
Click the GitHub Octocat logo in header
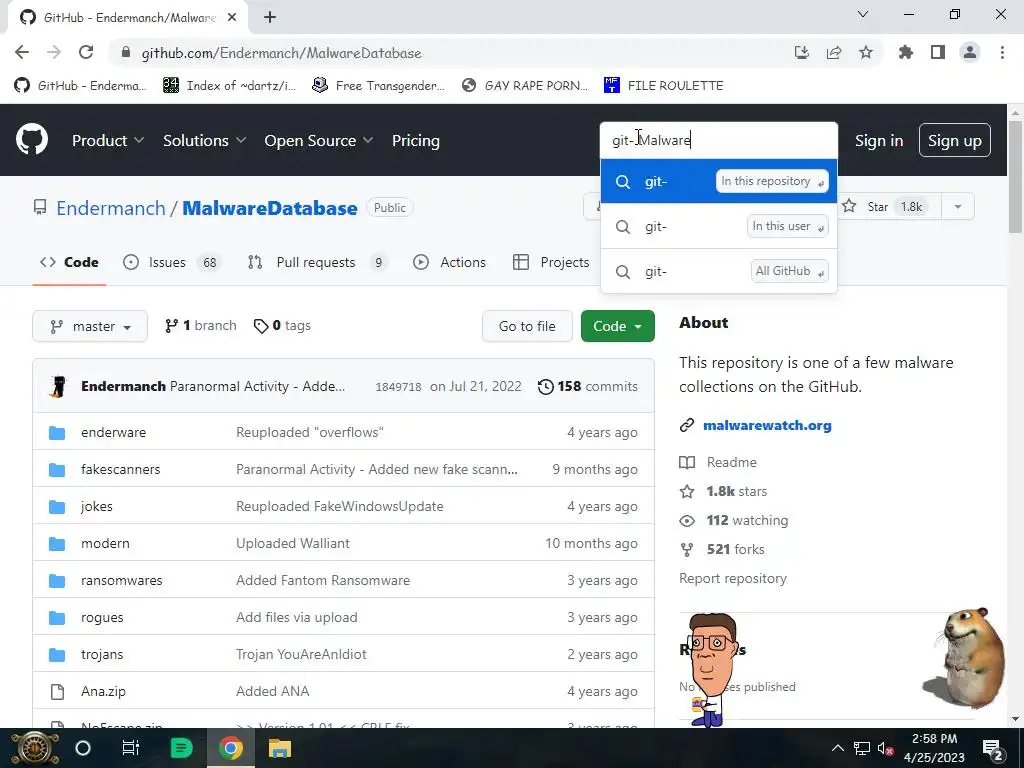(x=32, y=140)
